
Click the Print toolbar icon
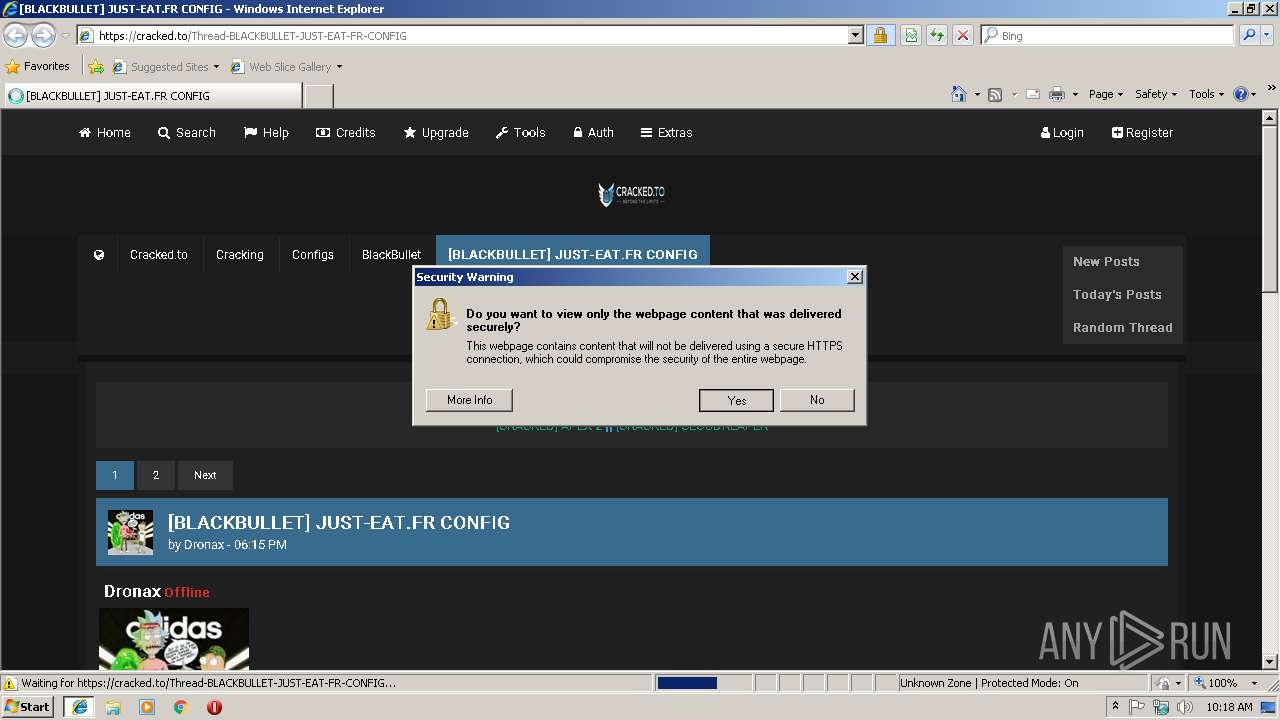click(1057, 94)
